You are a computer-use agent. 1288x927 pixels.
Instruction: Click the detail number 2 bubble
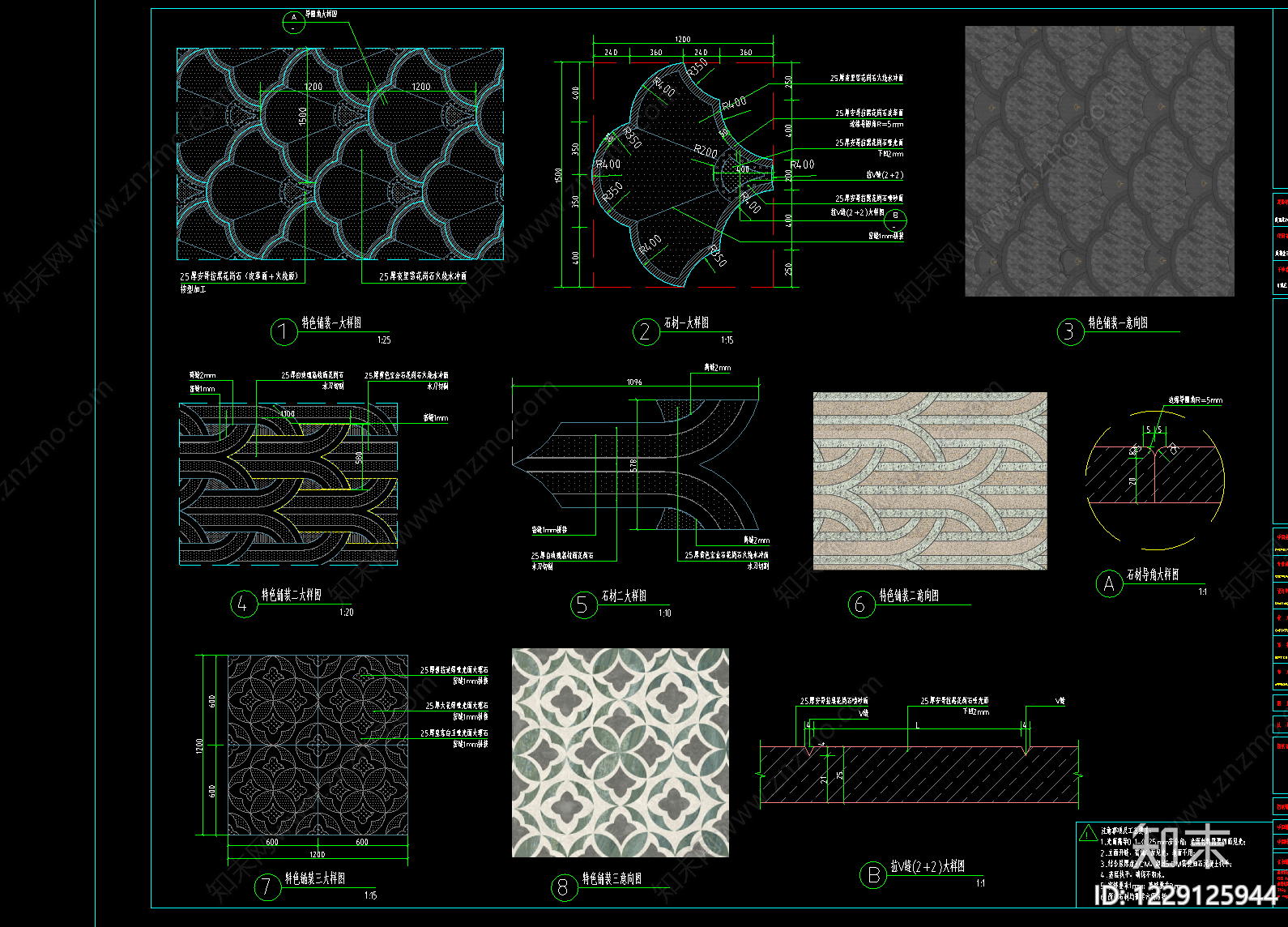646,332
